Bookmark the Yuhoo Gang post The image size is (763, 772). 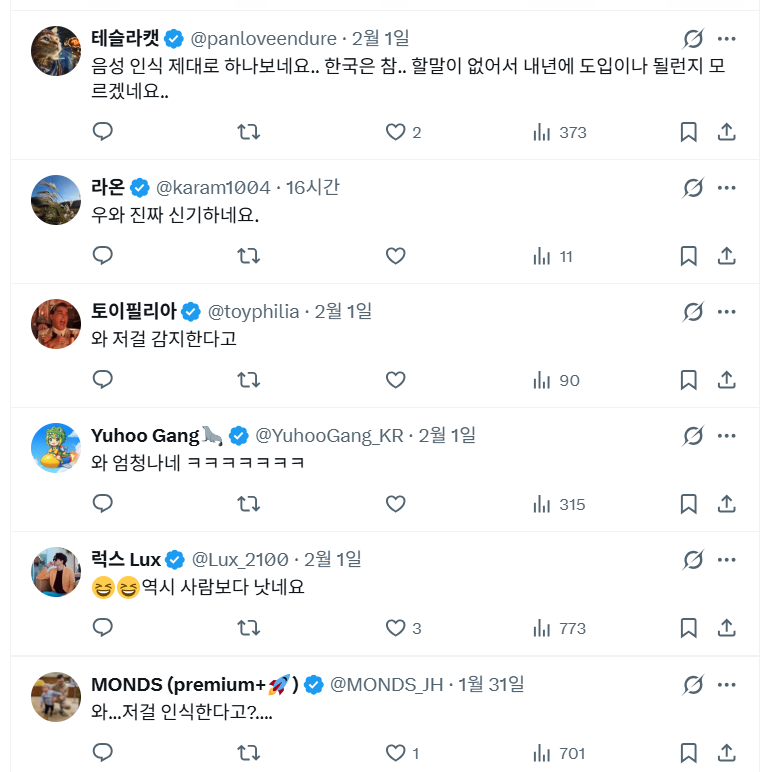[x=688, y=504]
